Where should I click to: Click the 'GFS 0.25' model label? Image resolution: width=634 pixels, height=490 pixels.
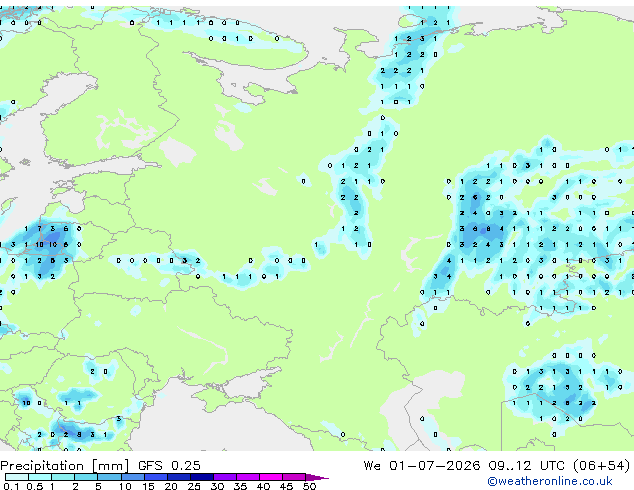[x=169, y=466]
